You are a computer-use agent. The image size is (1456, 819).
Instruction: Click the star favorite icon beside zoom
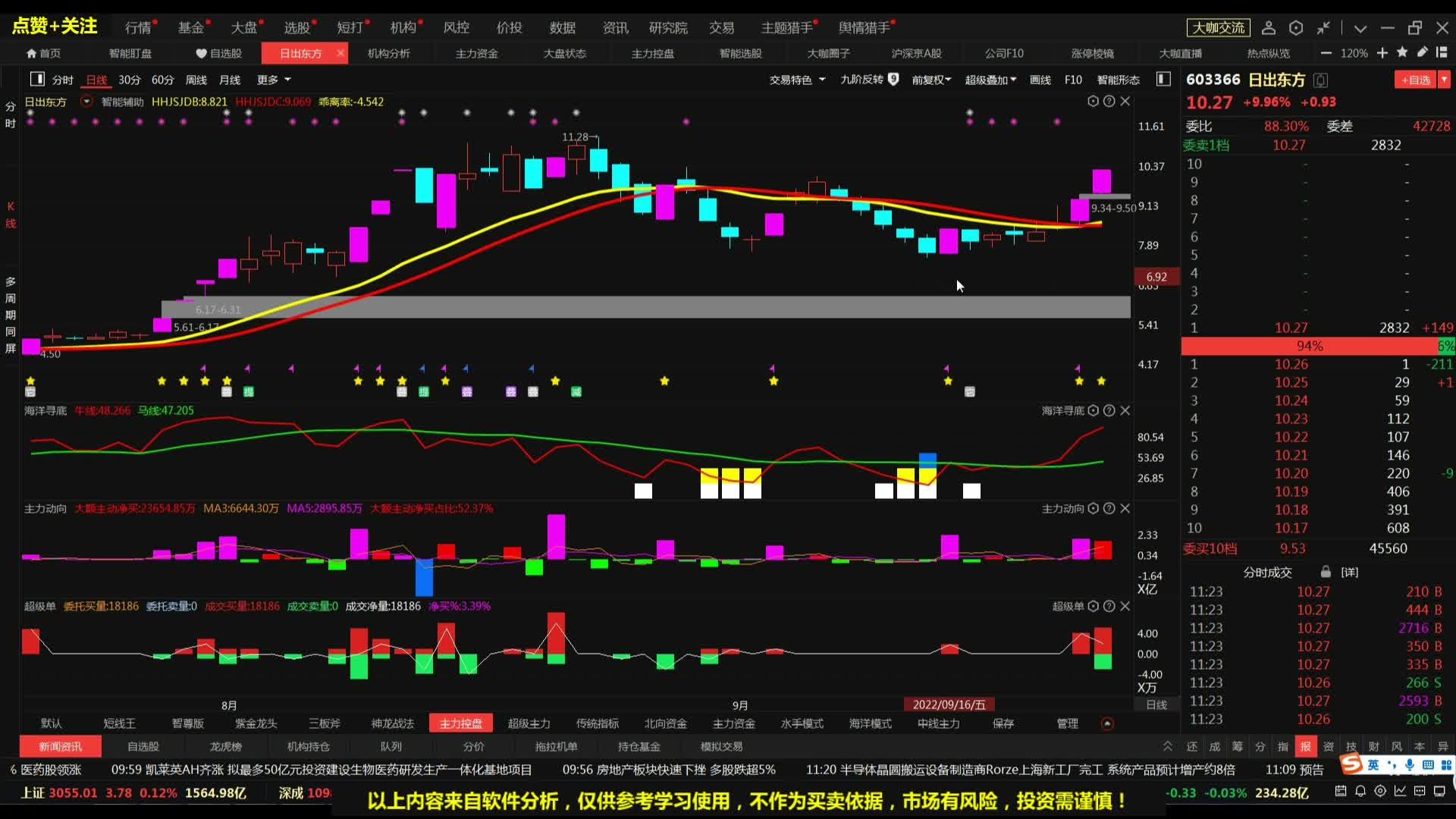1402,52
